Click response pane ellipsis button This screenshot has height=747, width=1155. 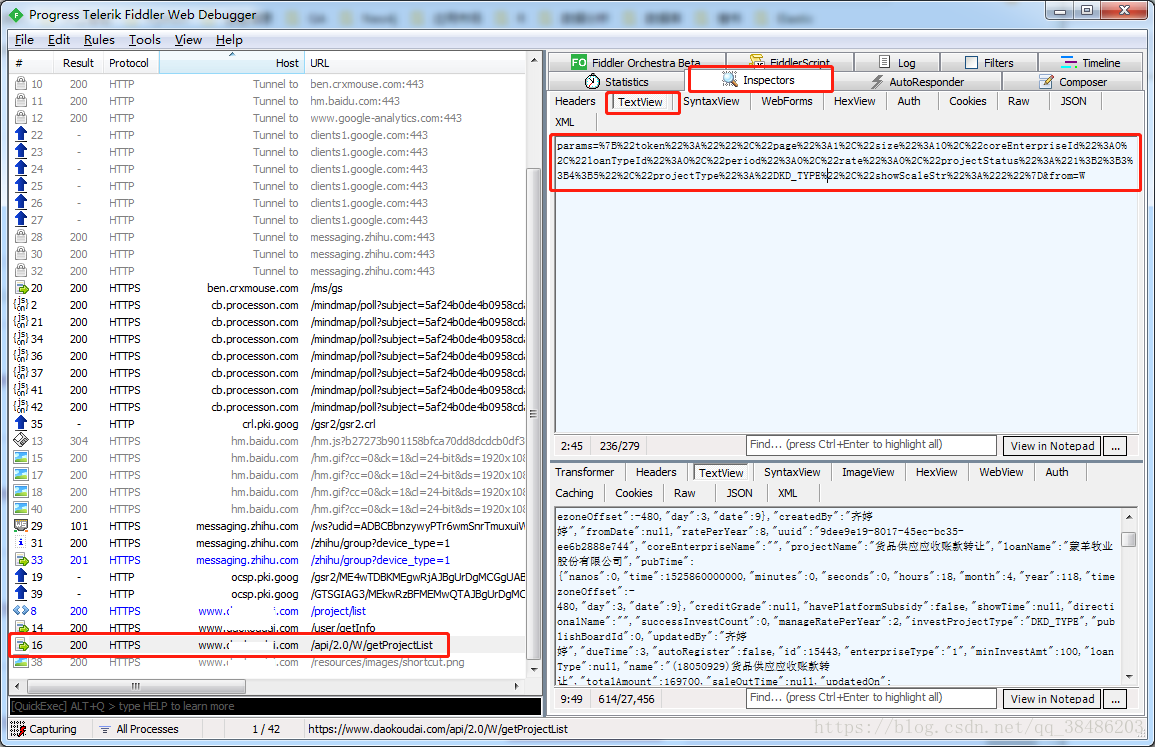pyautogui.click(x=1115, y=698)
